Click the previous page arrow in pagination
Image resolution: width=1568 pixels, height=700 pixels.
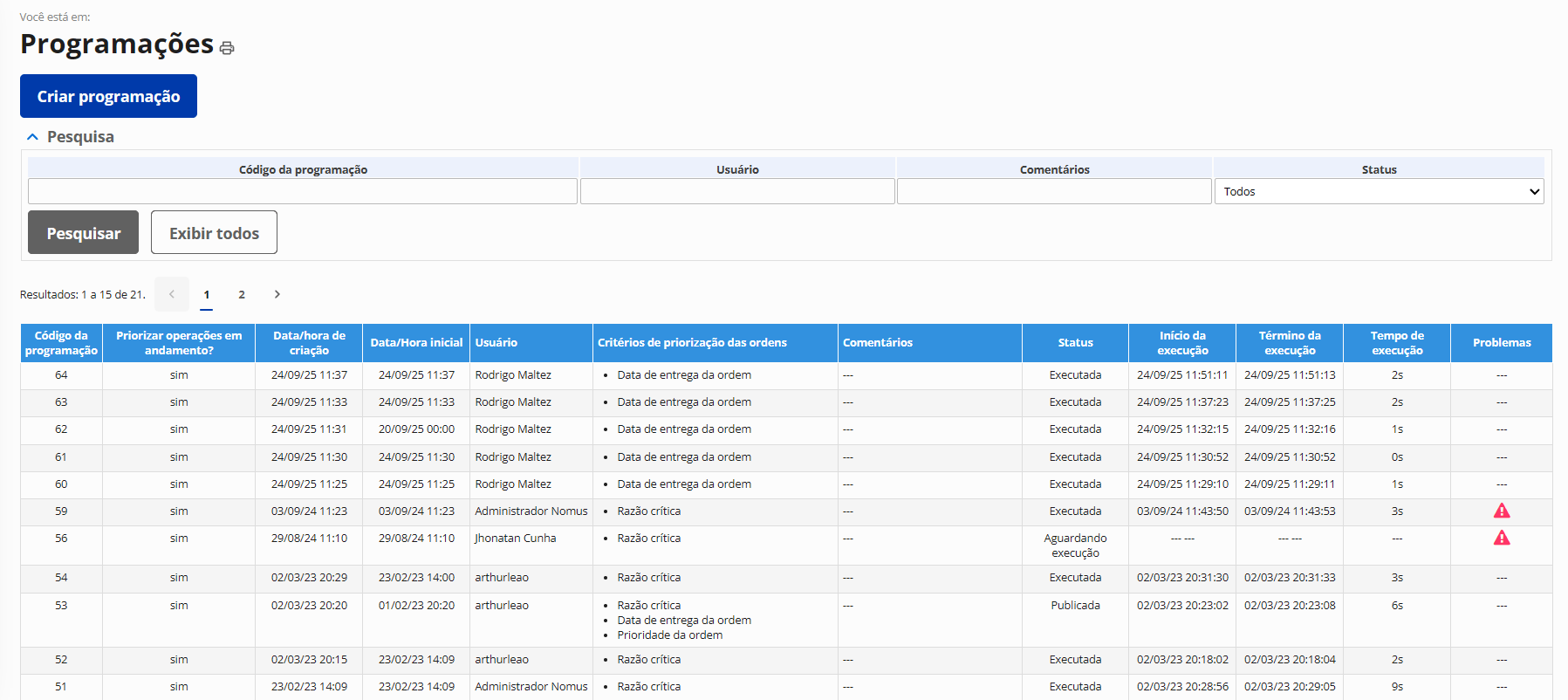[172, 294]
